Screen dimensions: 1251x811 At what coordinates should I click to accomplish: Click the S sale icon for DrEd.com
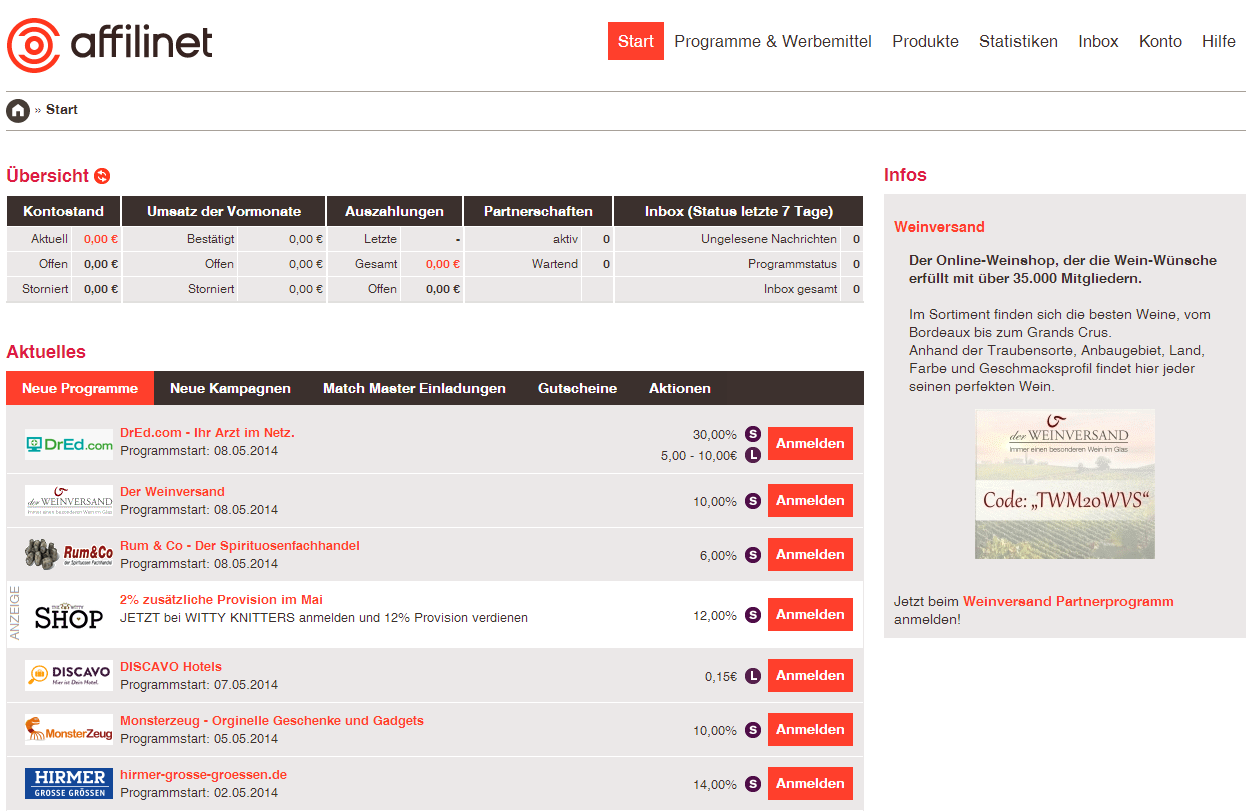pos(753,435)
